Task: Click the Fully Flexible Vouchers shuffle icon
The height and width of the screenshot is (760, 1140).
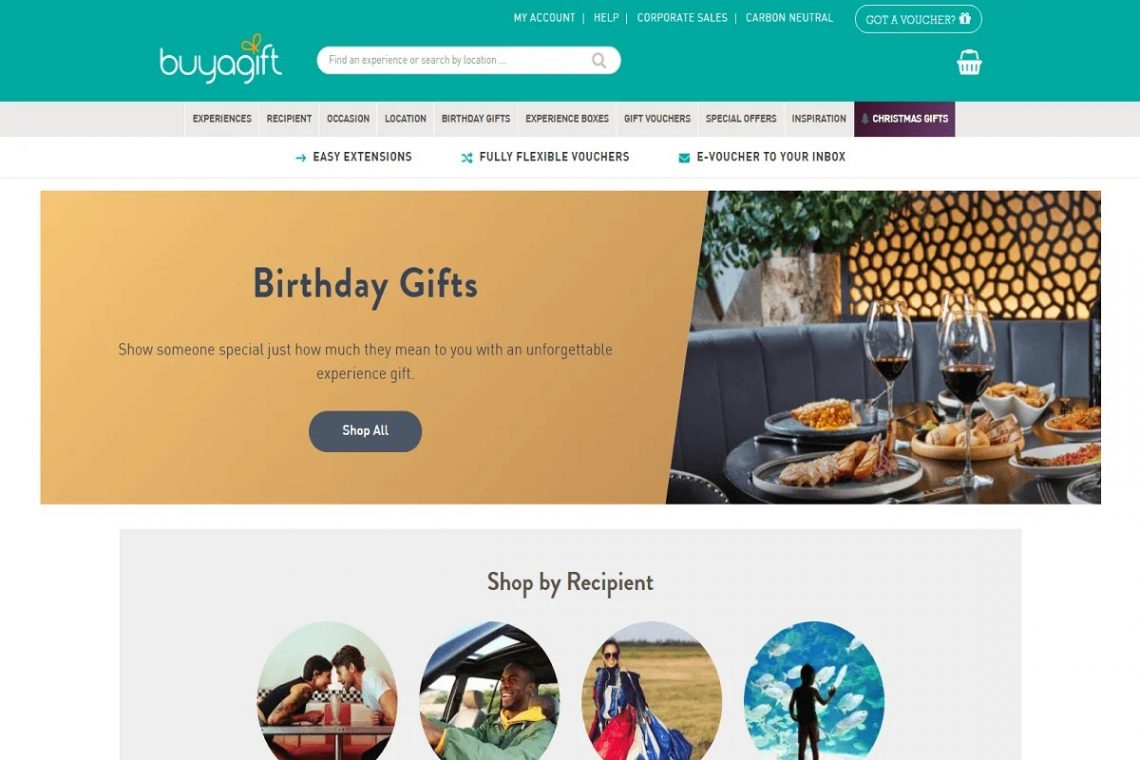Action: pyautogui.click(x=467, y=158)
